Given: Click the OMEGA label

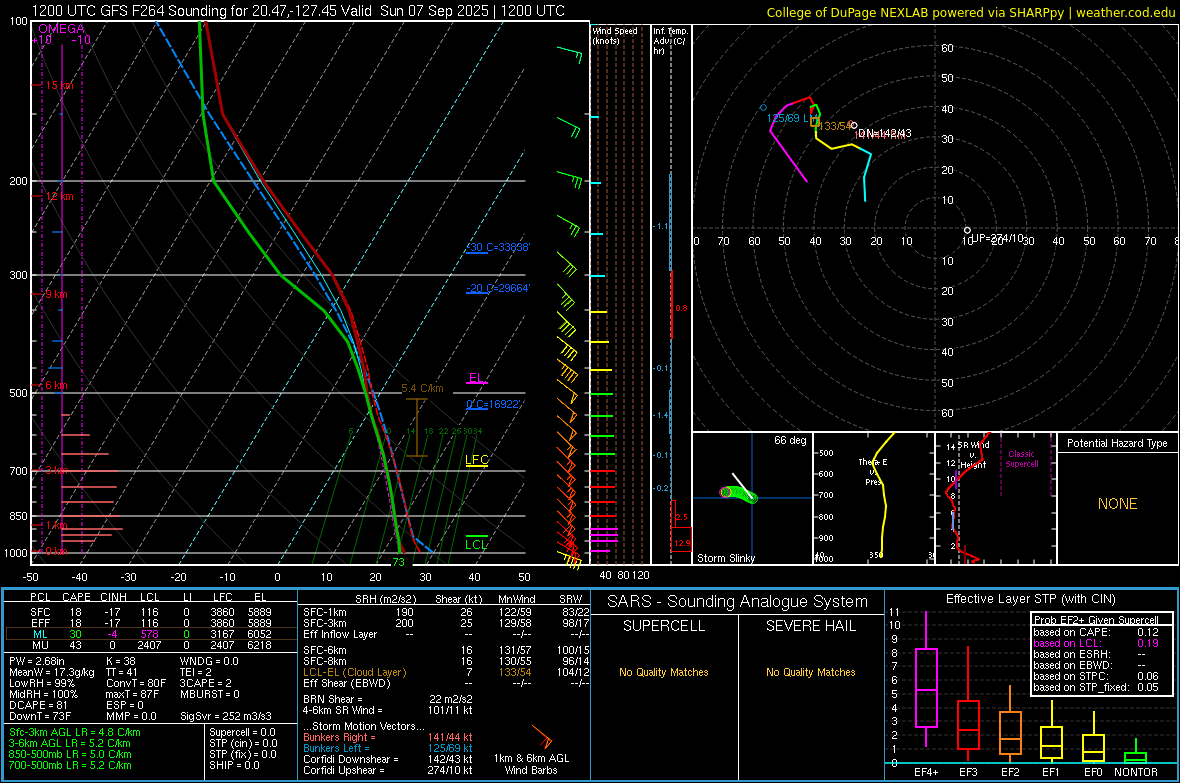Looking at the screenshot, I should (61, 29).
